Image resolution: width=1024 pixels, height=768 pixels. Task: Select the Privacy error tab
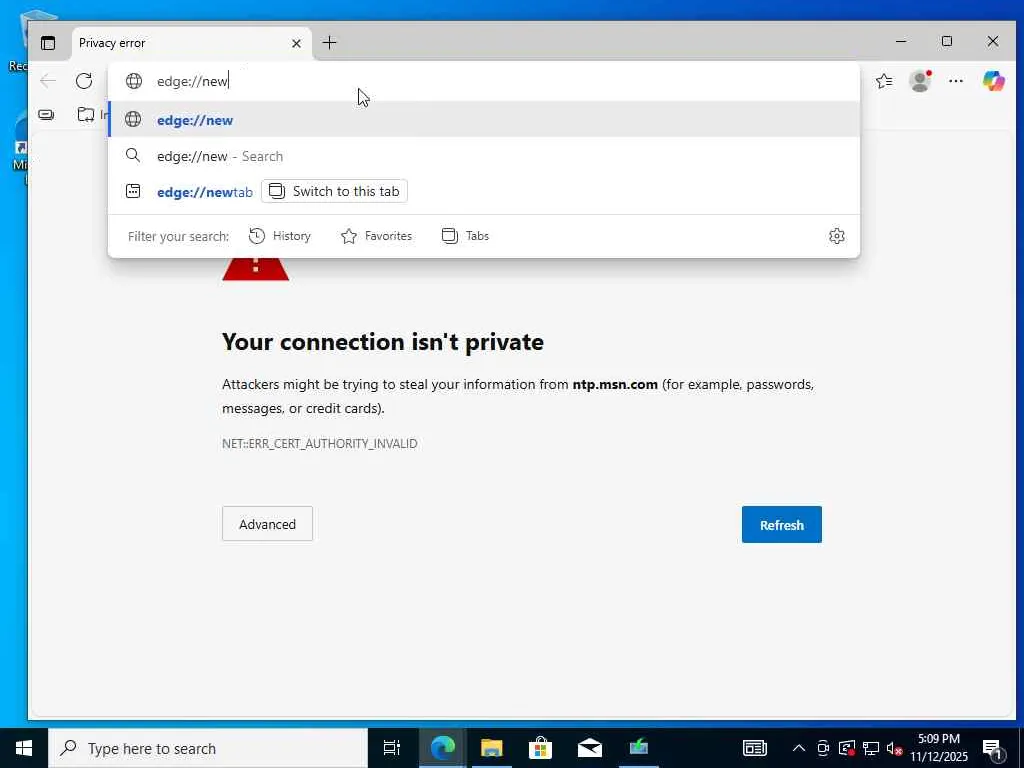click(x=191, y=43)
